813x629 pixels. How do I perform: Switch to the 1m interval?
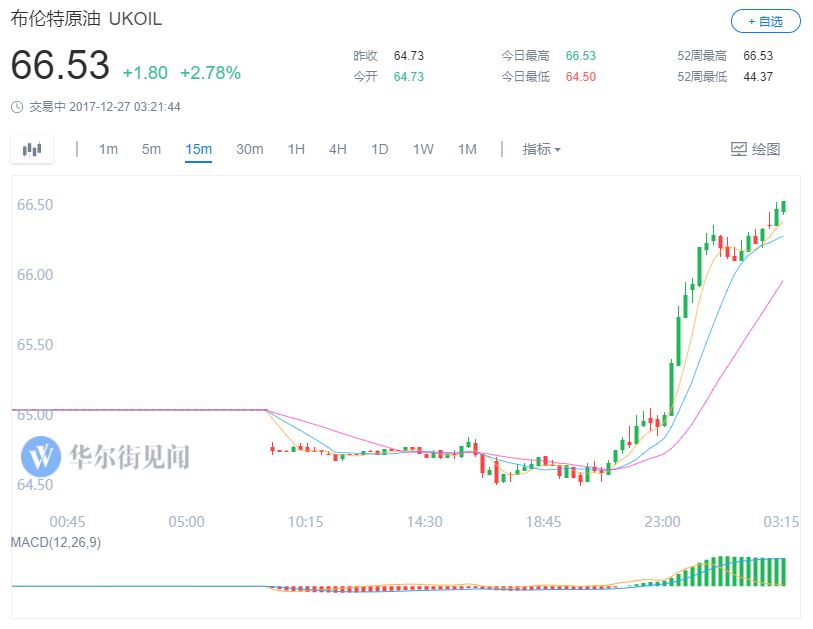coord(108,149)
